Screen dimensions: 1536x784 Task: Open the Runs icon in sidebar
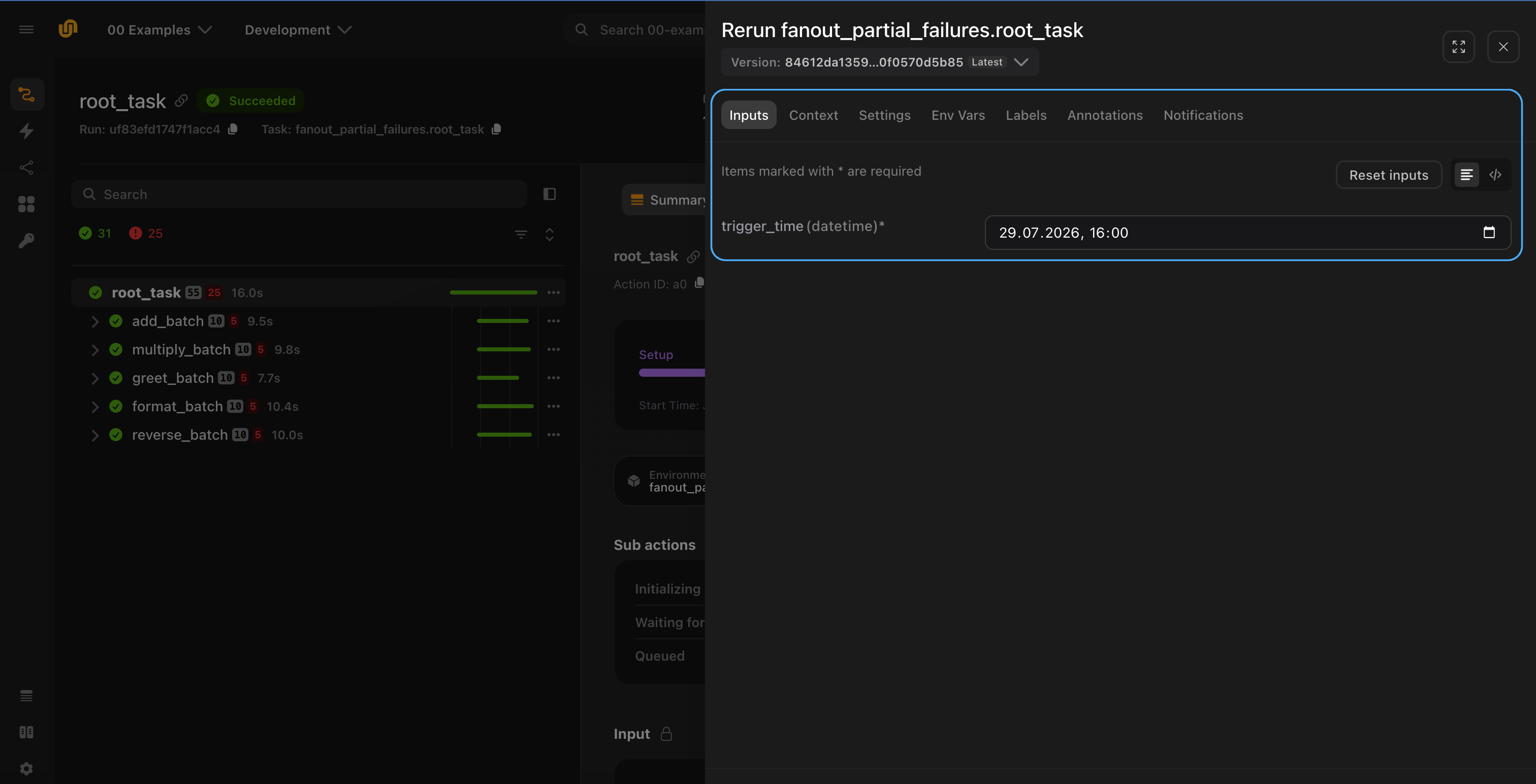point(27,94)
